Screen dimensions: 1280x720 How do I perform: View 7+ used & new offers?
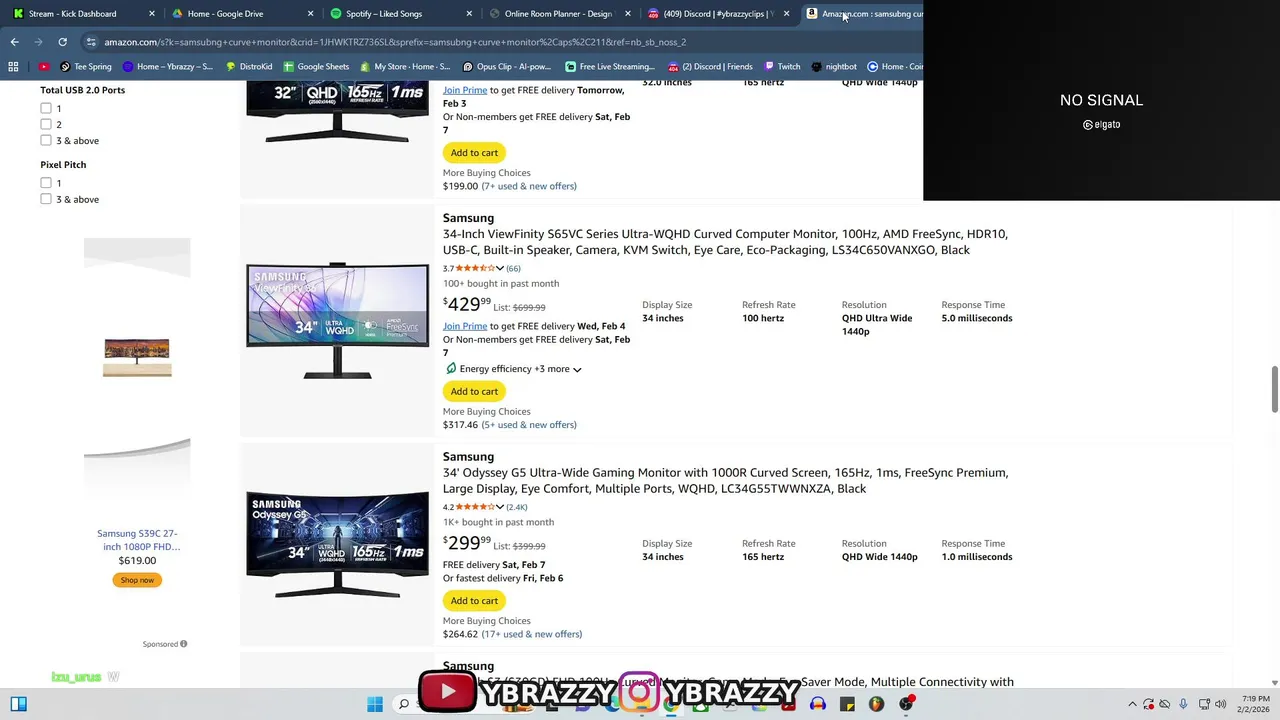tap(529, 186)
